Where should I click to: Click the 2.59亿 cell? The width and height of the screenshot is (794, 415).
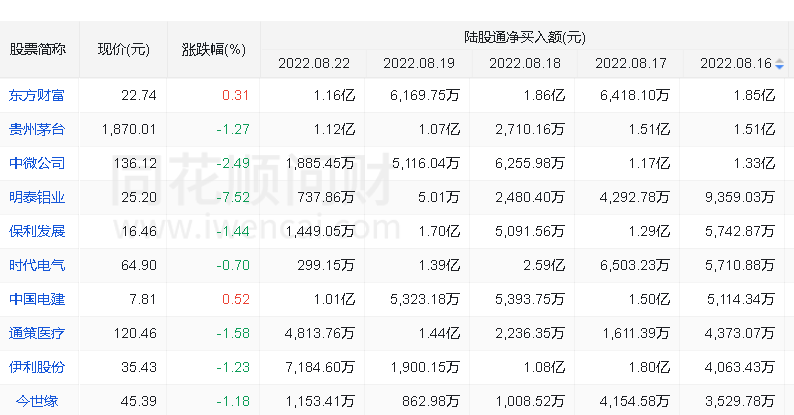pyautogui.click(x=544, y=265)
